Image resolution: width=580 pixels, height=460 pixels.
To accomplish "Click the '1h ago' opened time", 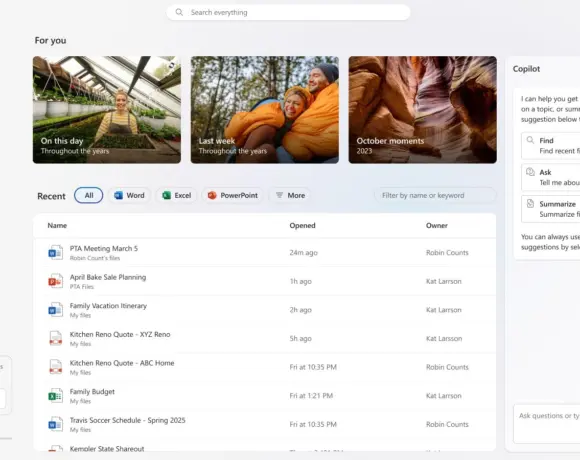I will (300, 281).
